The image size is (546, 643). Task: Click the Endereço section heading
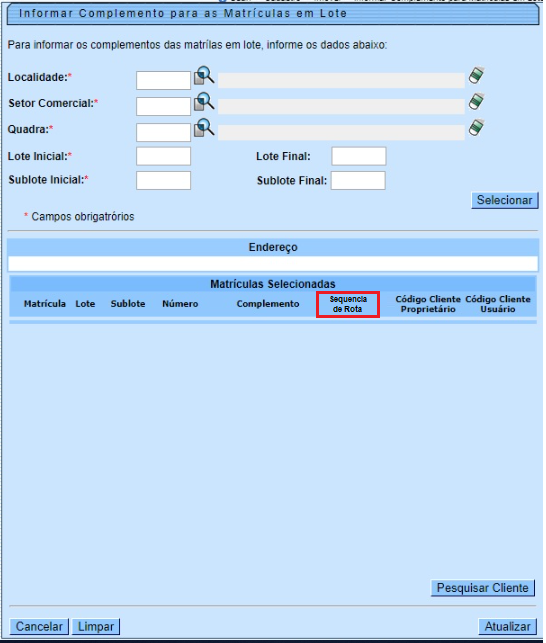273,247
